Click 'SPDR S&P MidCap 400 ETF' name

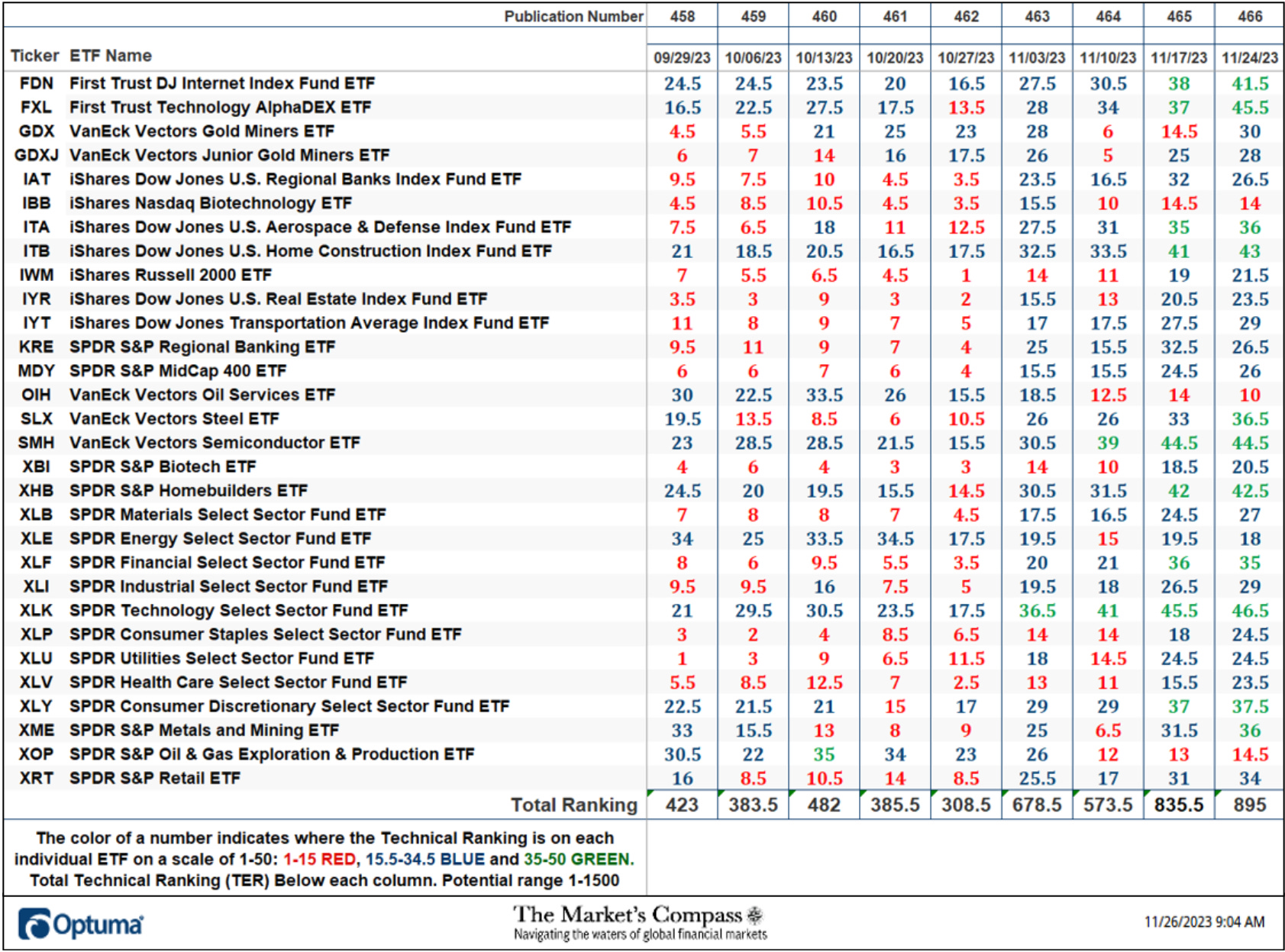point(178,371)
